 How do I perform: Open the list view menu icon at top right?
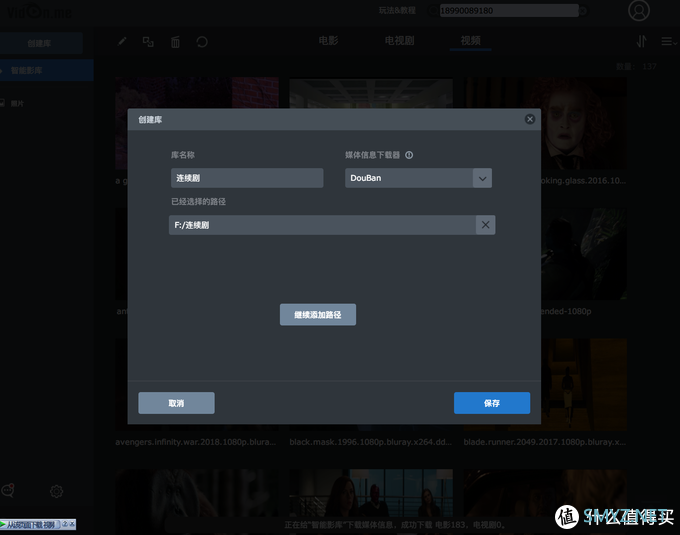click(668, 42)
